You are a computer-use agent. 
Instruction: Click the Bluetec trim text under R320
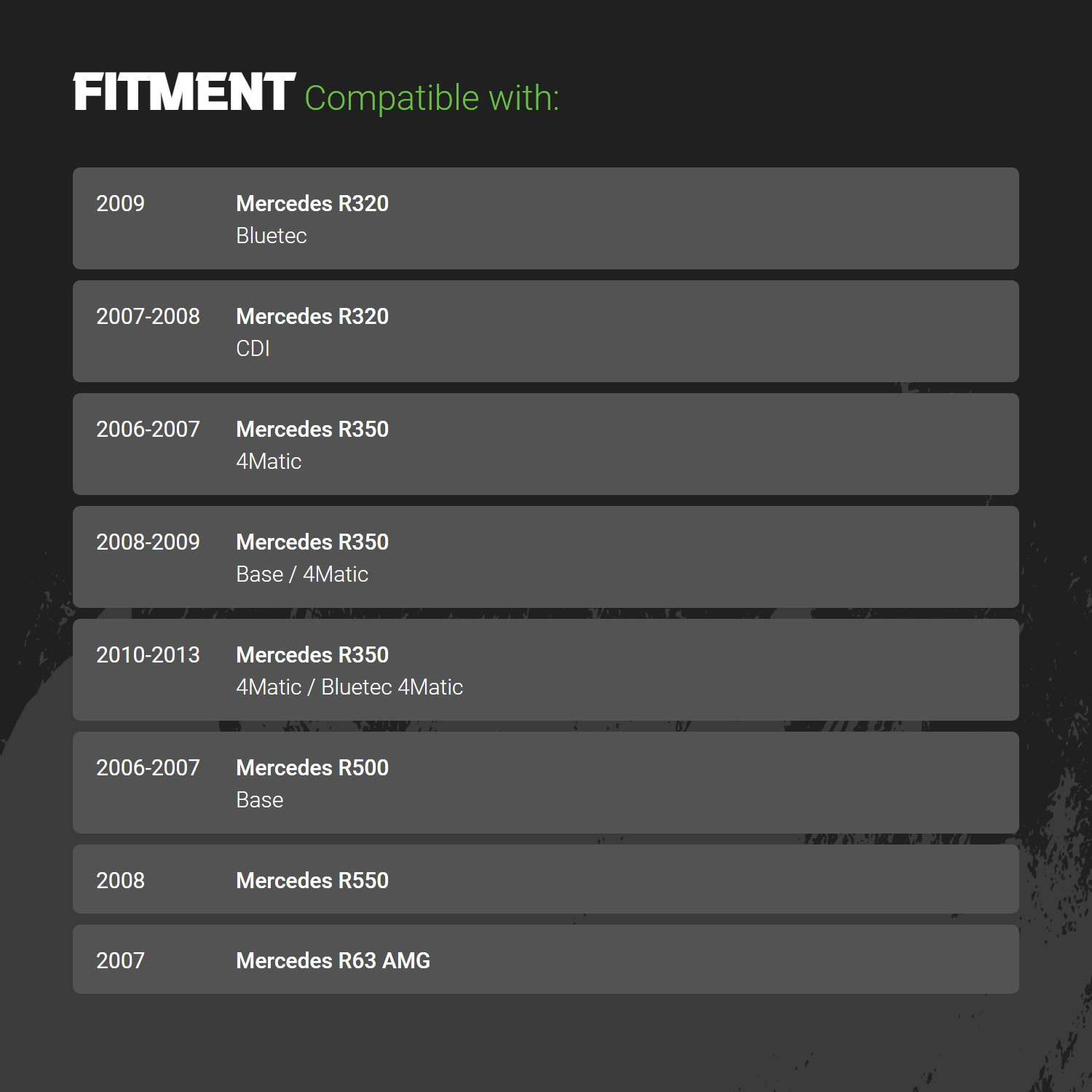pos(272,236)
